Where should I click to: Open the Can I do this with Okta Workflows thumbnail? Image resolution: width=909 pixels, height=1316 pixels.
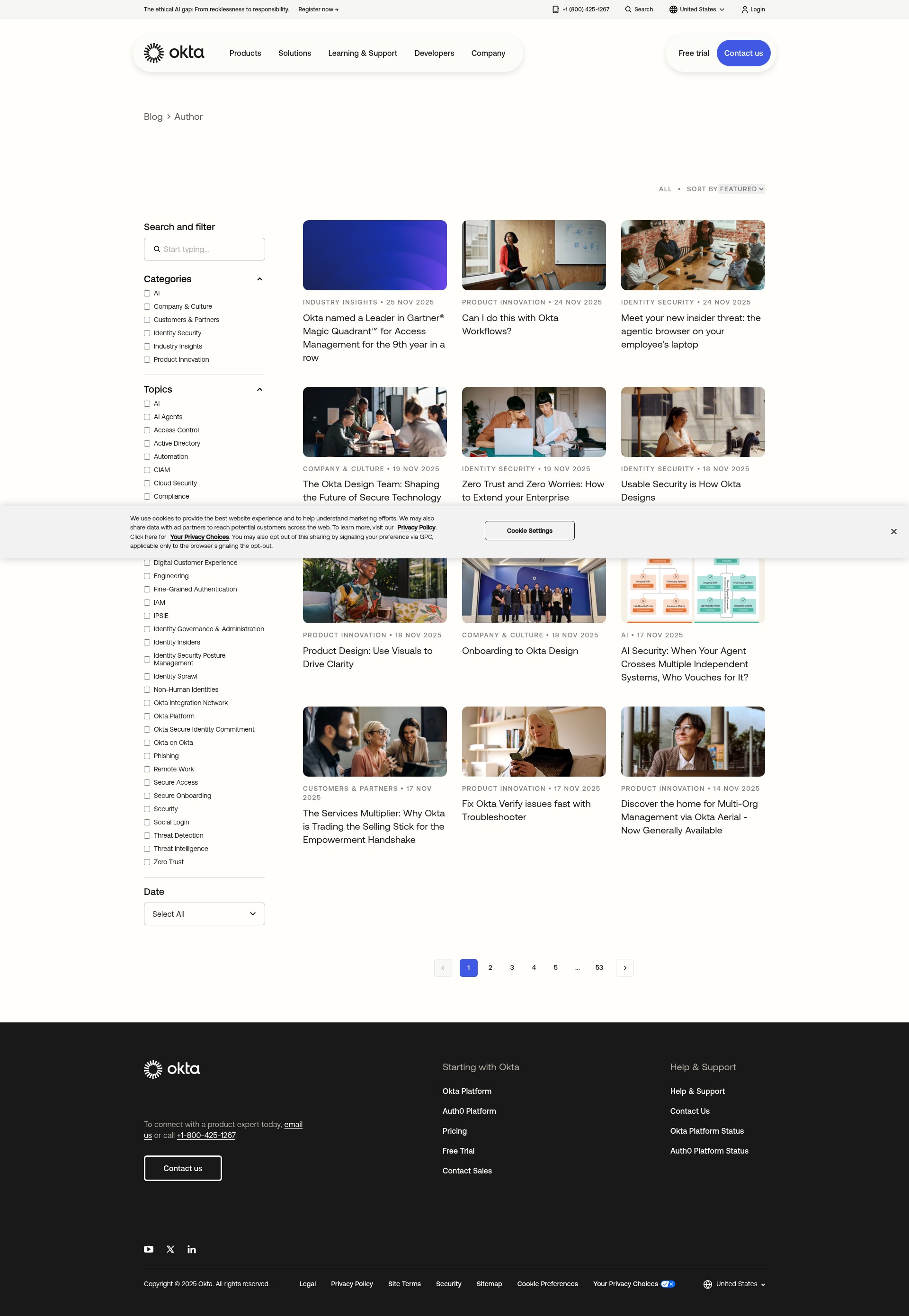pyautogui.click(x=534, y=255)
